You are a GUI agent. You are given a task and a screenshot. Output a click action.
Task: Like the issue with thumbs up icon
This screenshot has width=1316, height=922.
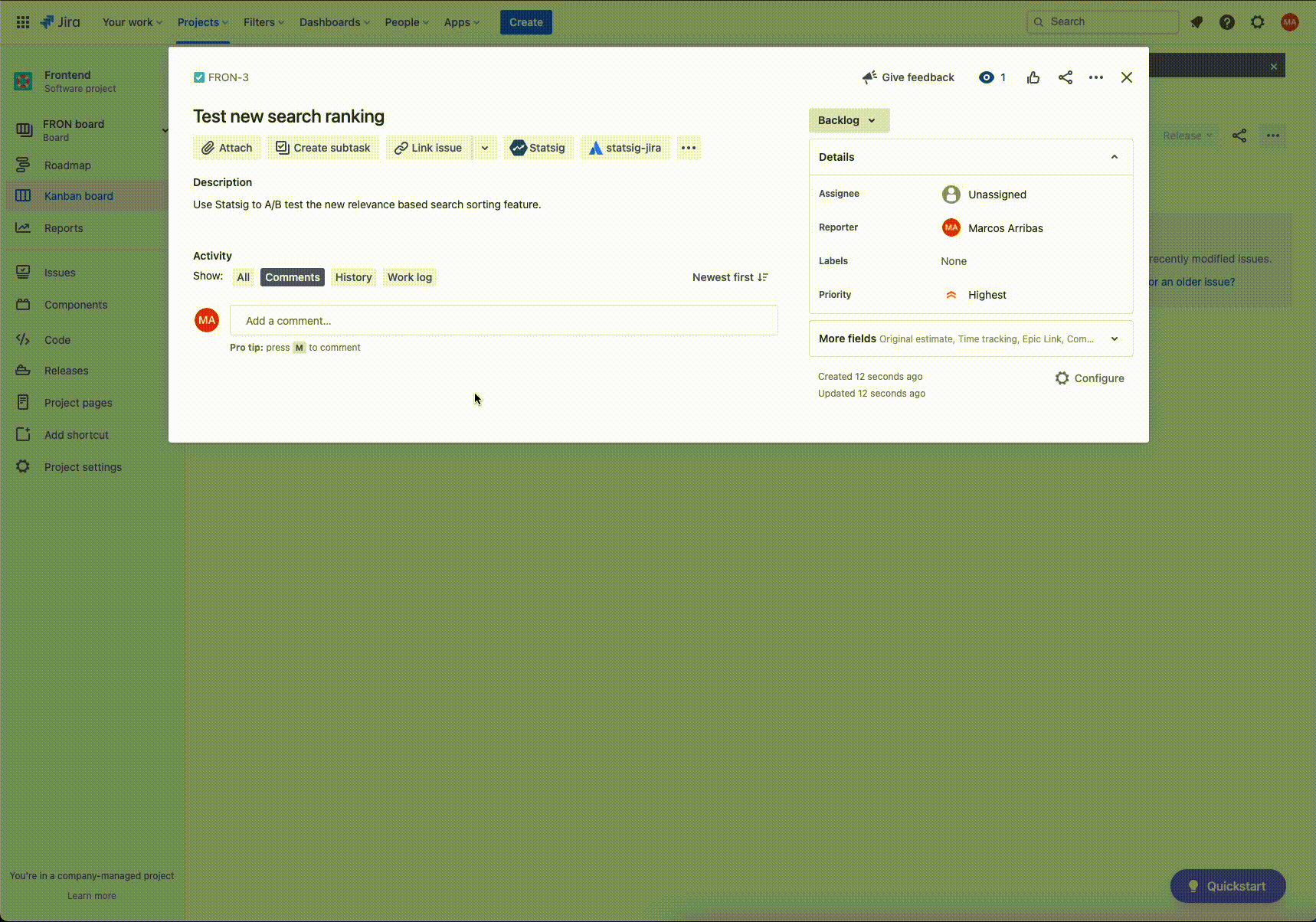(1033, 77)
